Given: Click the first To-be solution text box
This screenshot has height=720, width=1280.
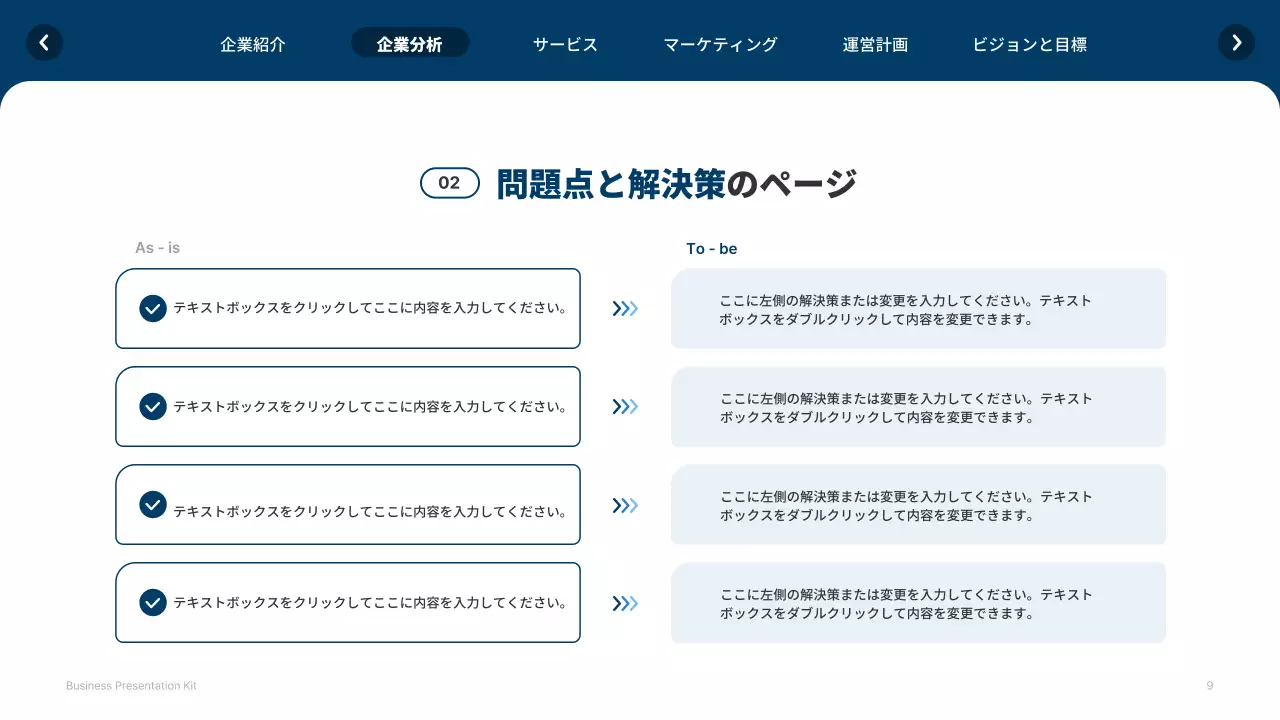Looking at the screenshot, I should click(918, 308).
